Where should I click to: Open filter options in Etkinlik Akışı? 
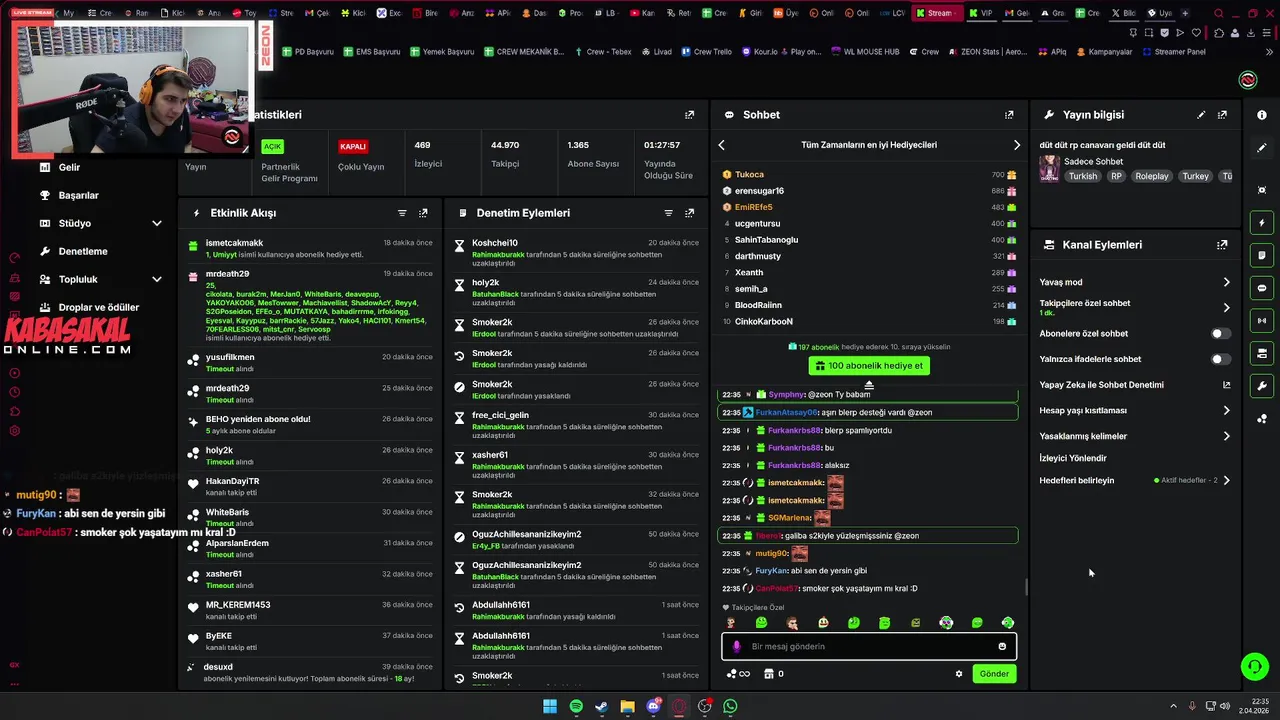402,213
